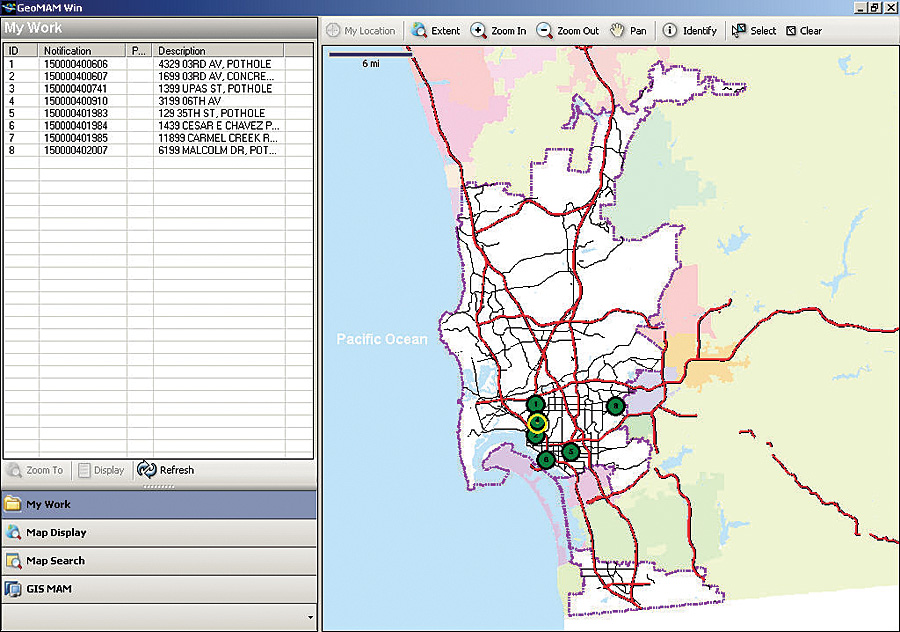This screenshot has width=900, height=632.
Task: Enable the Identify info tool
Action: [689, 31]
